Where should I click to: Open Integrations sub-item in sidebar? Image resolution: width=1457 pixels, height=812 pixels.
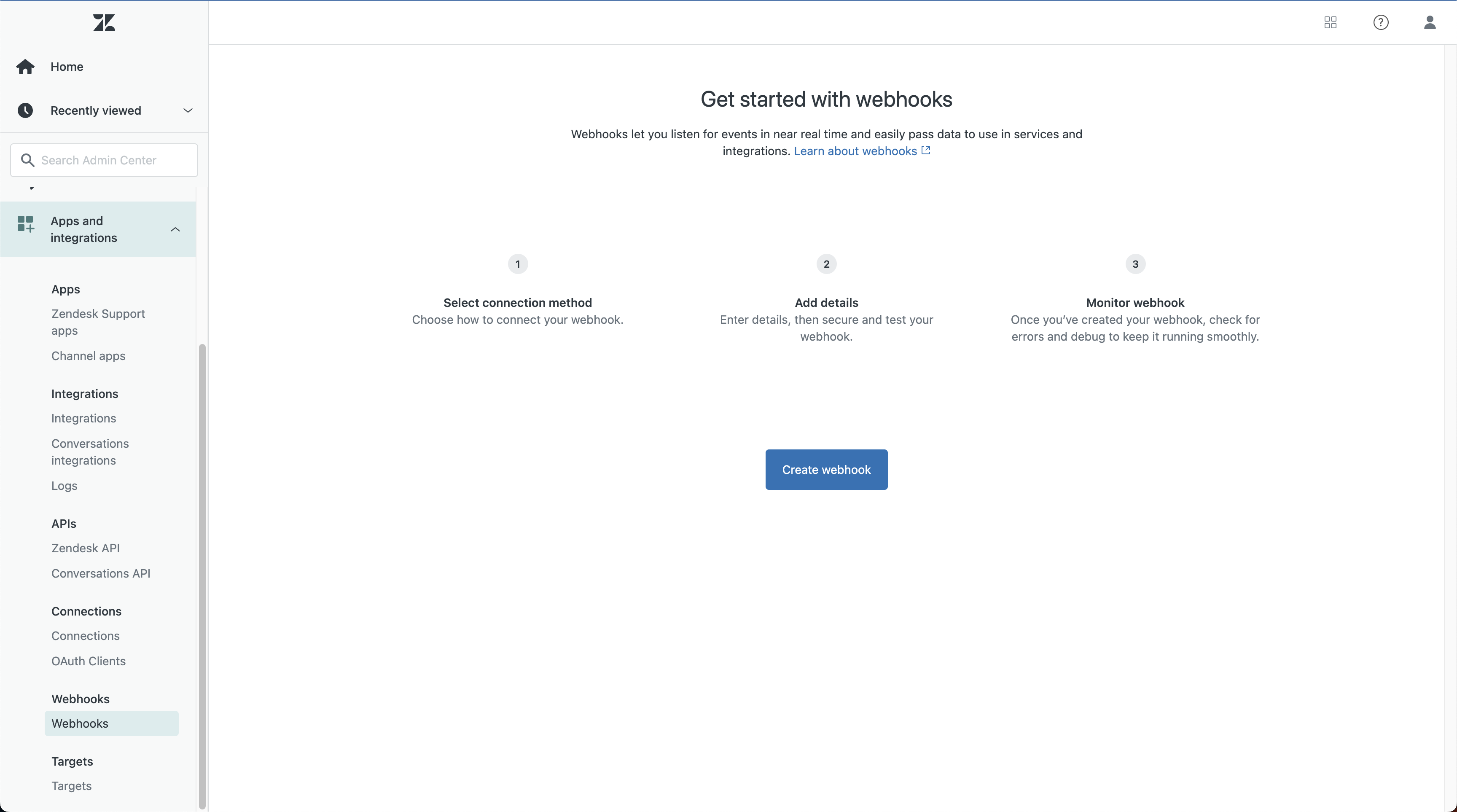point(84,419)
